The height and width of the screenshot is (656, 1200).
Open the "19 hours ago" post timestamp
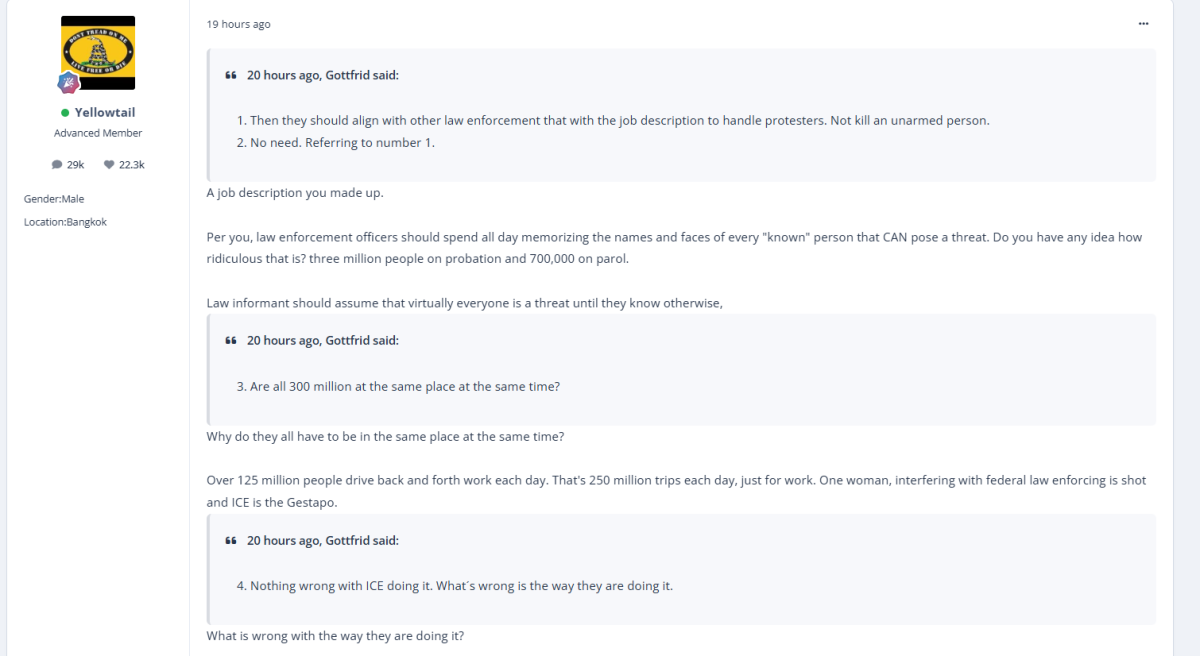238,24
